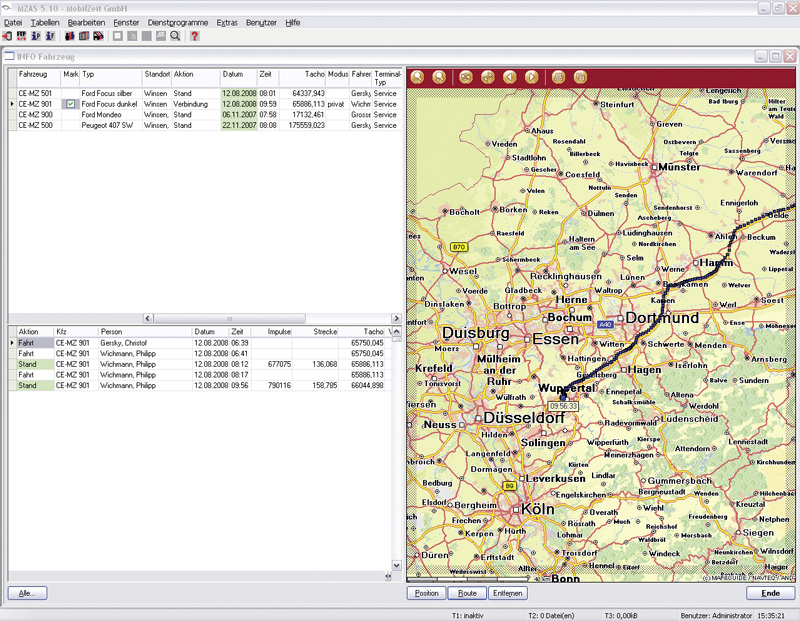Click the 09:56:33 time label on map

coord(563,406)
